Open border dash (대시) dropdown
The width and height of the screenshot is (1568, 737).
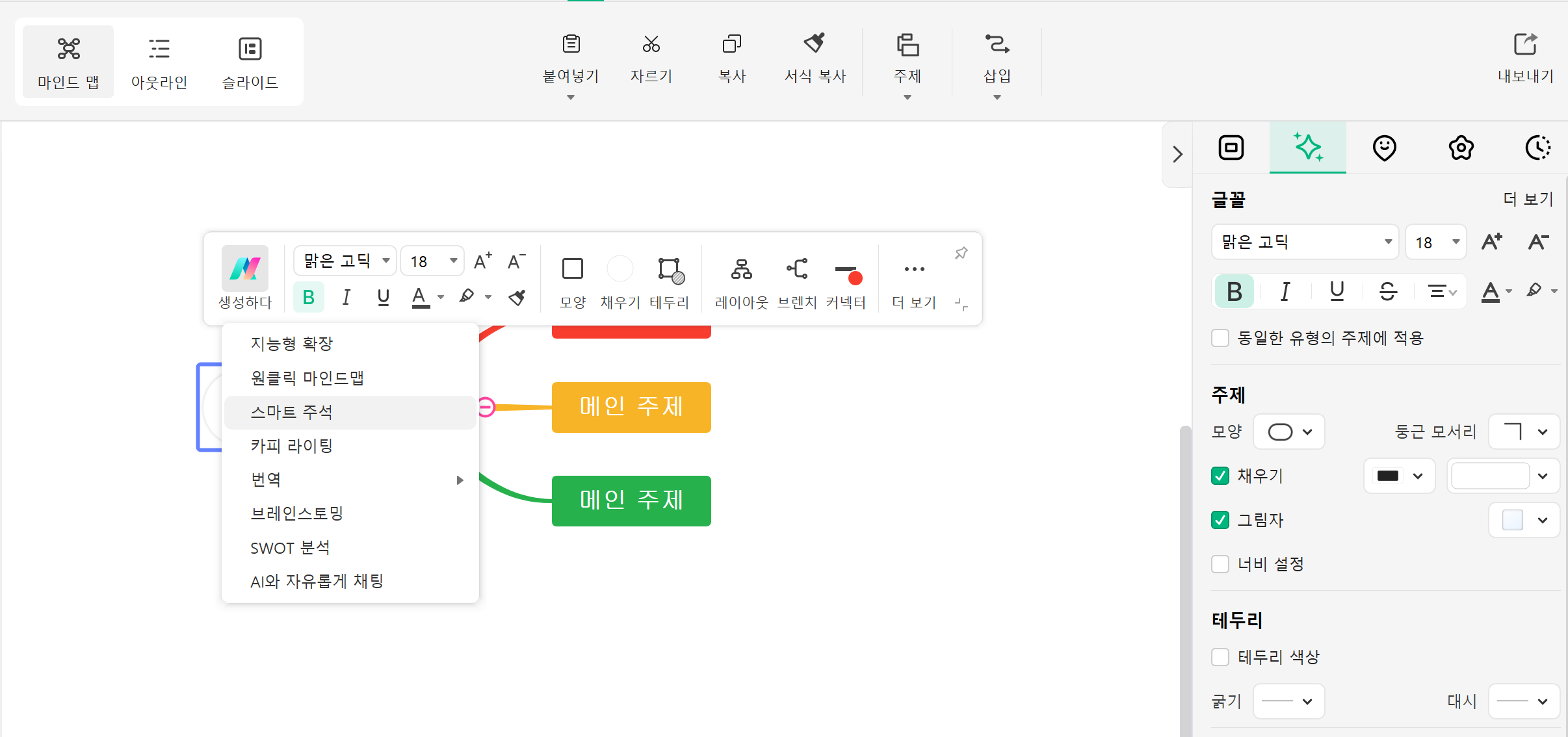[1524, 701]
